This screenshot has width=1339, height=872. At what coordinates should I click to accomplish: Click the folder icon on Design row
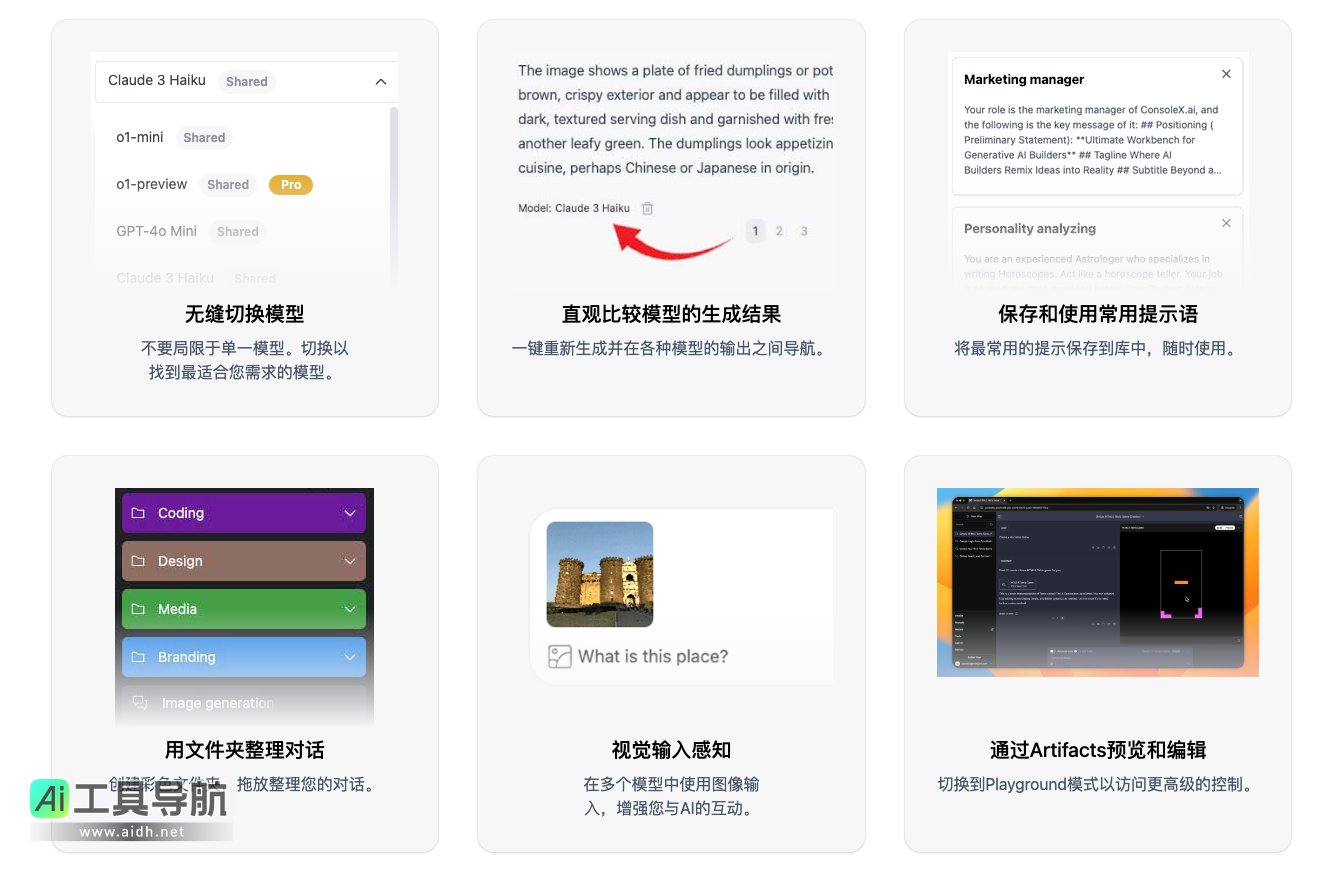coord(138,561)
